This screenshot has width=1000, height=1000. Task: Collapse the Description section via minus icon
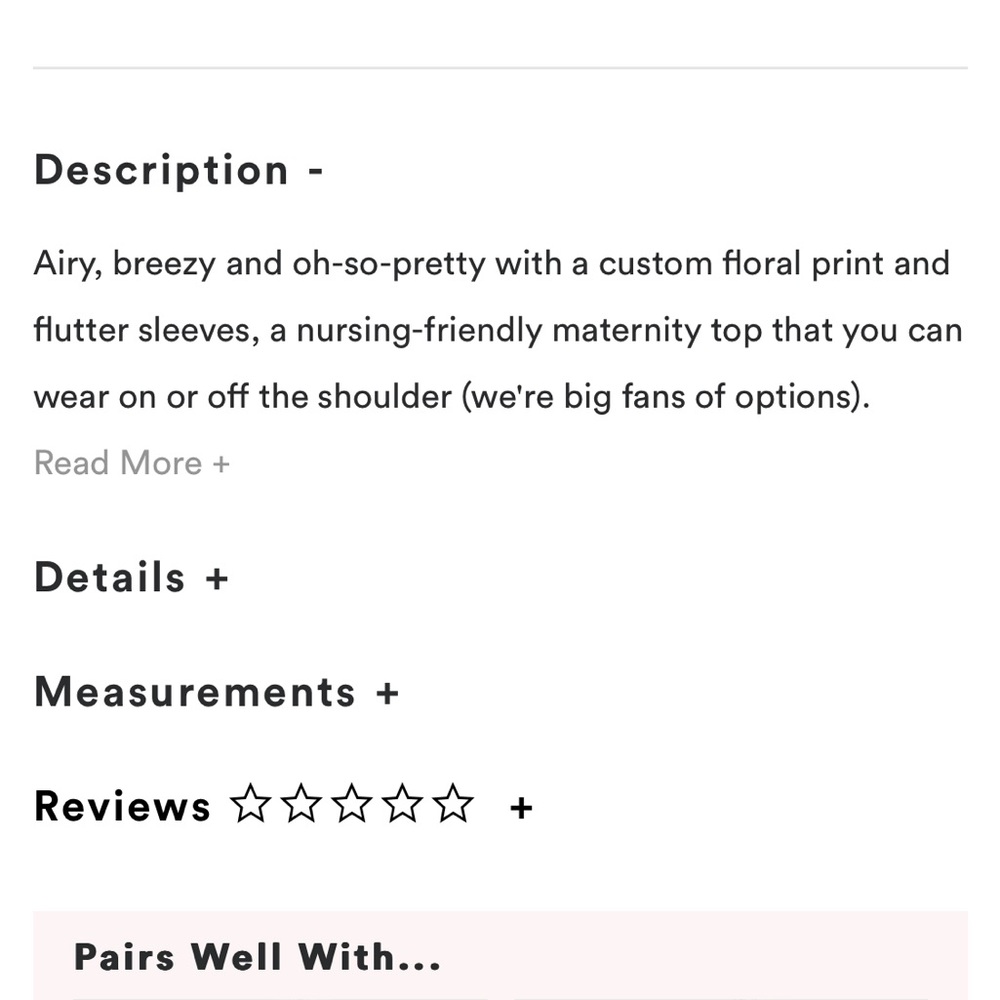click(x=316, y=172)
